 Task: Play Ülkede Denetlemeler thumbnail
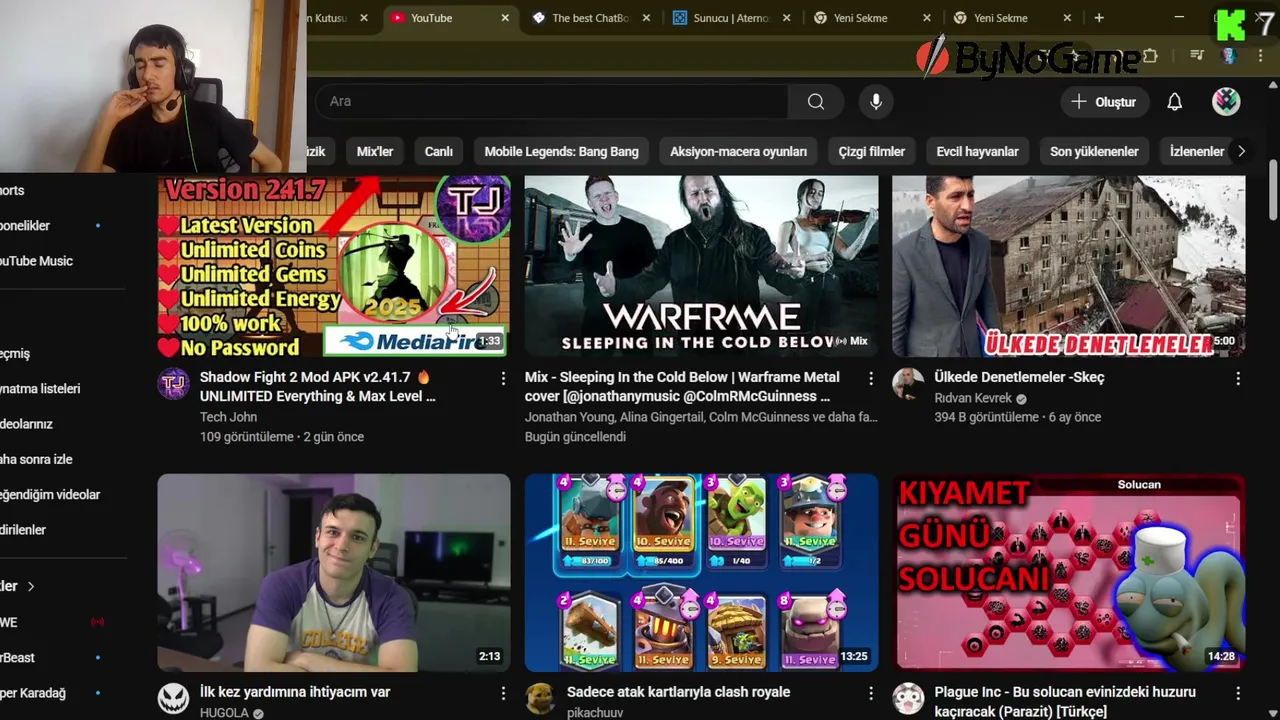(x=1069, y=266)
